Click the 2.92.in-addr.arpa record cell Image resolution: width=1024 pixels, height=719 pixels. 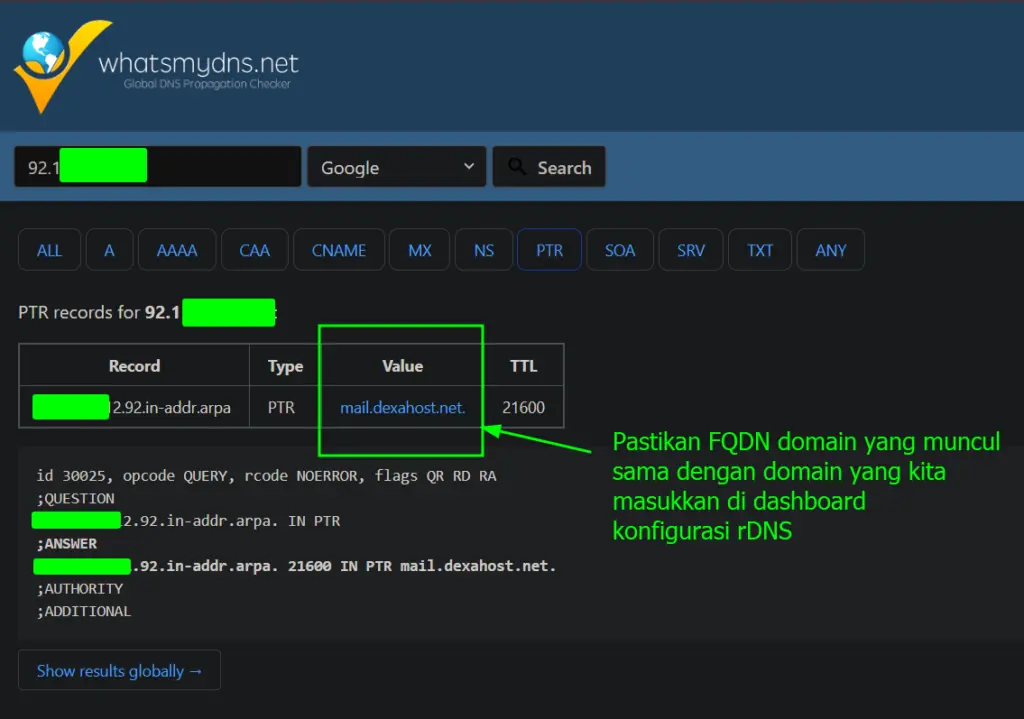134,407
